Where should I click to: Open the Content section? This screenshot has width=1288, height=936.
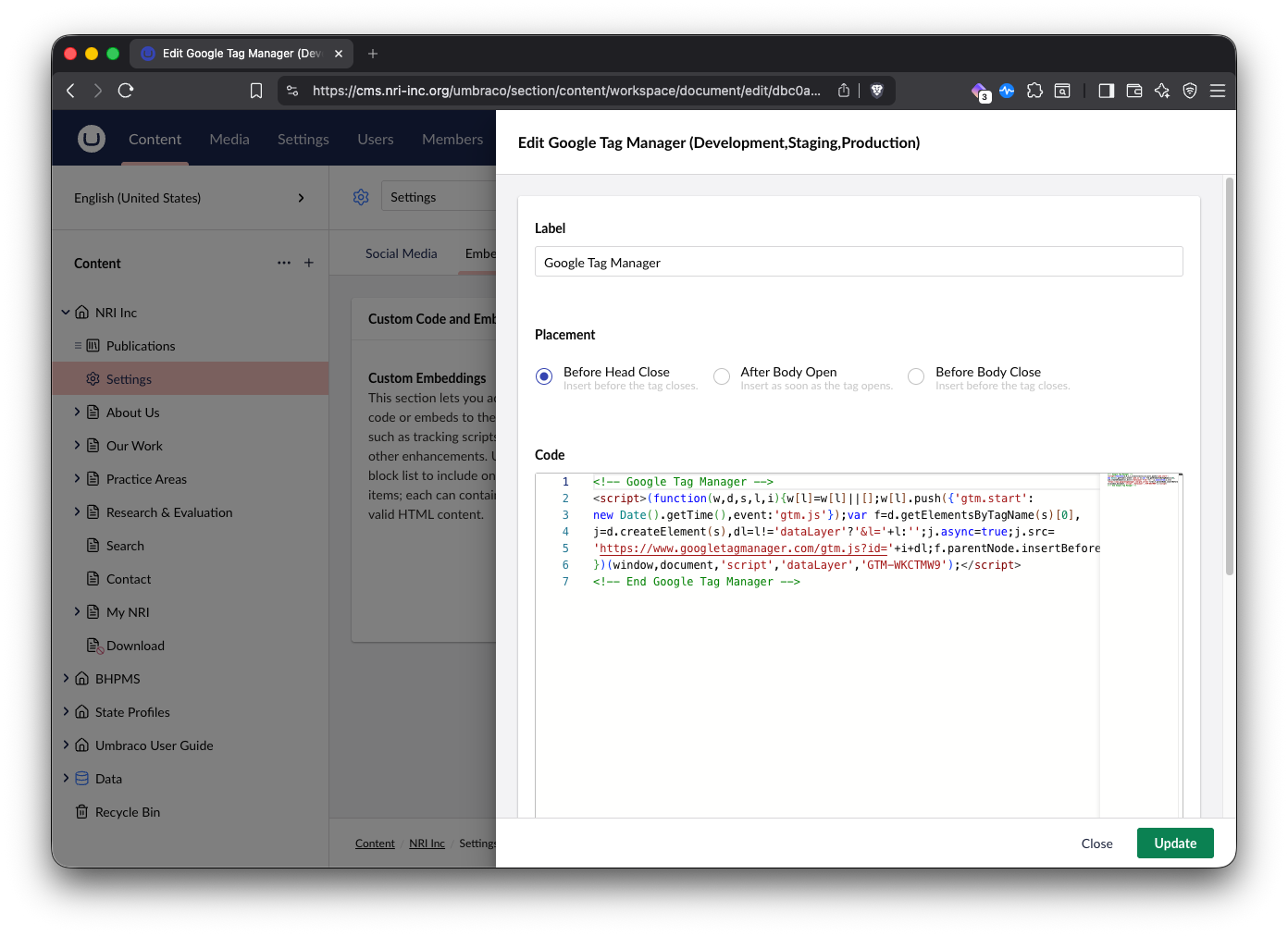click(x=155, y=140)
